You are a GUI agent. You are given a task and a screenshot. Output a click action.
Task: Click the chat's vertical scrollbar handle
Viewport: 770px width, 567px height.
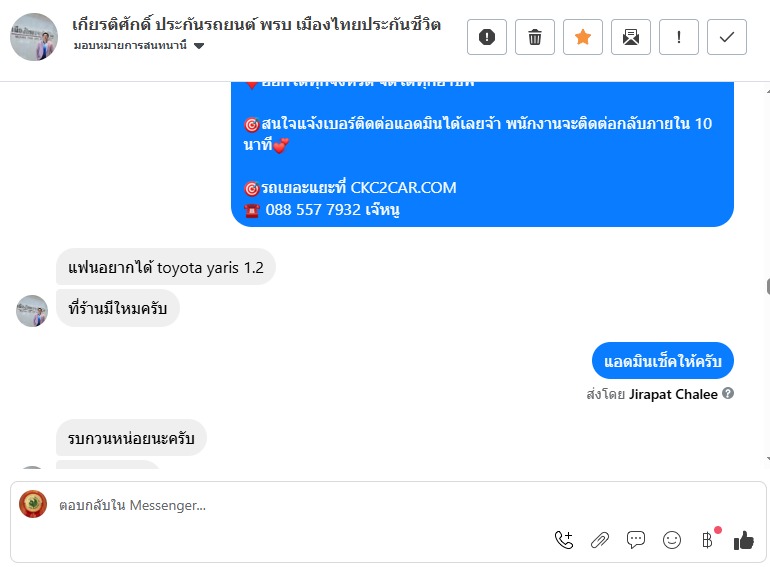[x=766, y=285]
